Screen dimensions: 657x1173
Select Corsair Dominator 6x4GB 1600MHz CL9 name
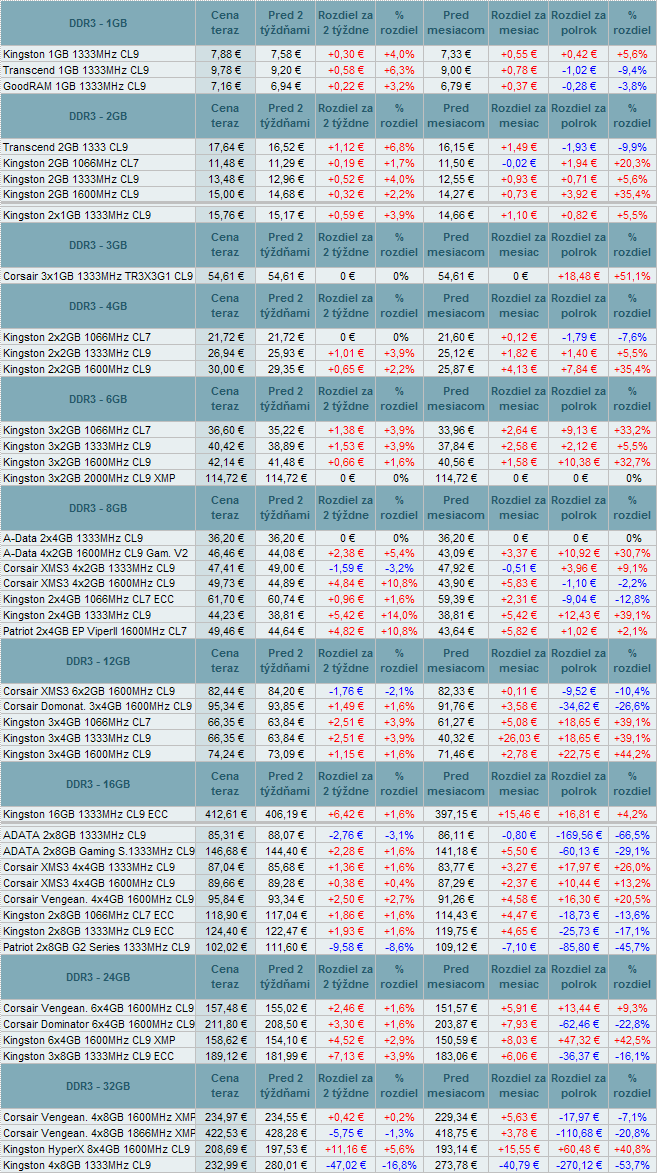tap(98, 1024)
